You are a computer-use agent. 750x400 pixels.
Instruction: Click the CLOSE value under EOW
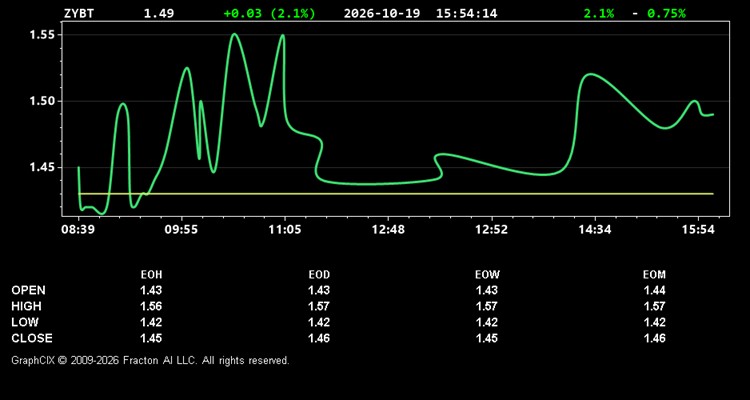(x=487, y=338)
